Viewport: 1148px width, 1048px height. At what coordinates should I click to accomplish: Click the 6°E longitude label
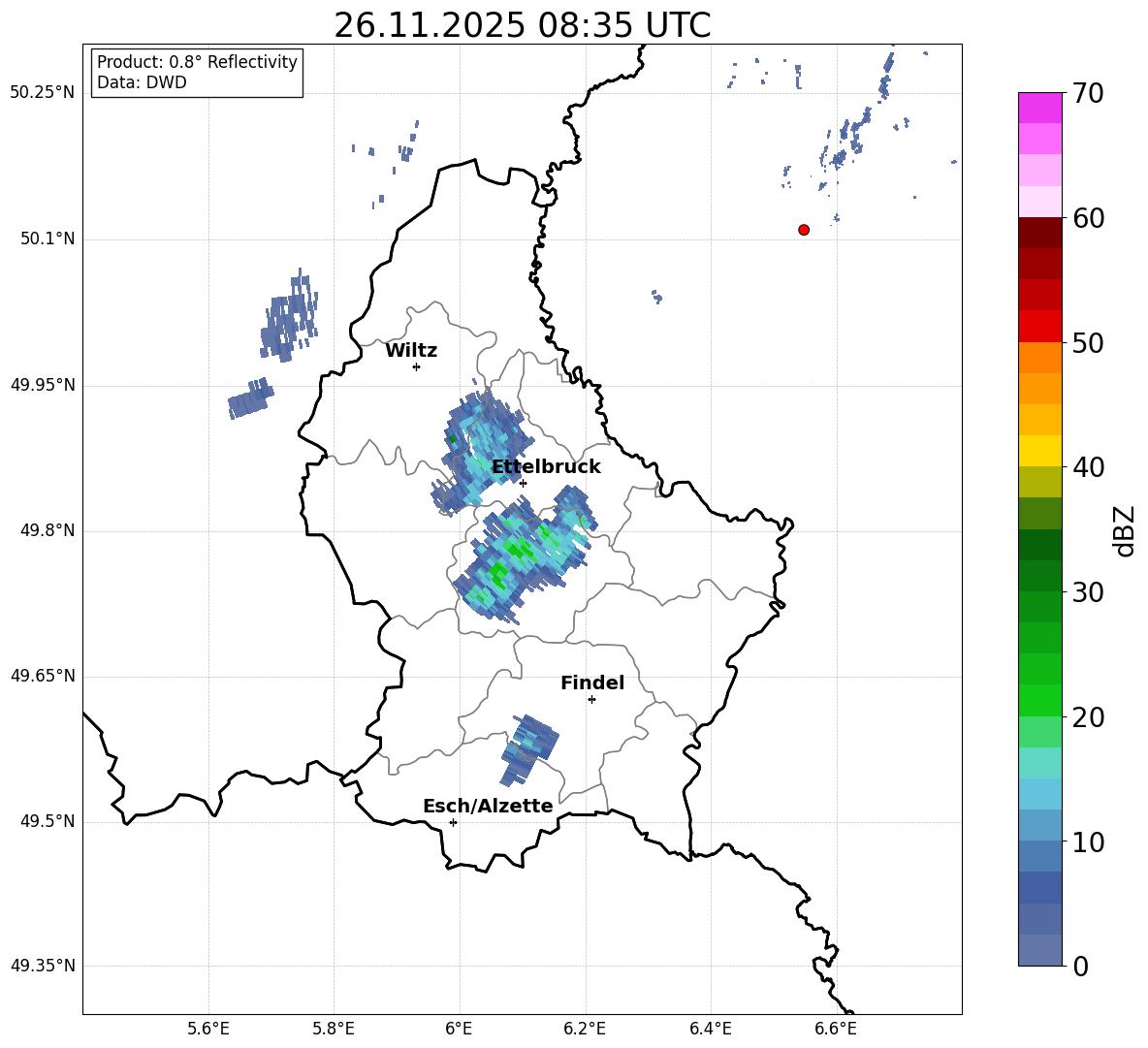(x=459, y=1029)
